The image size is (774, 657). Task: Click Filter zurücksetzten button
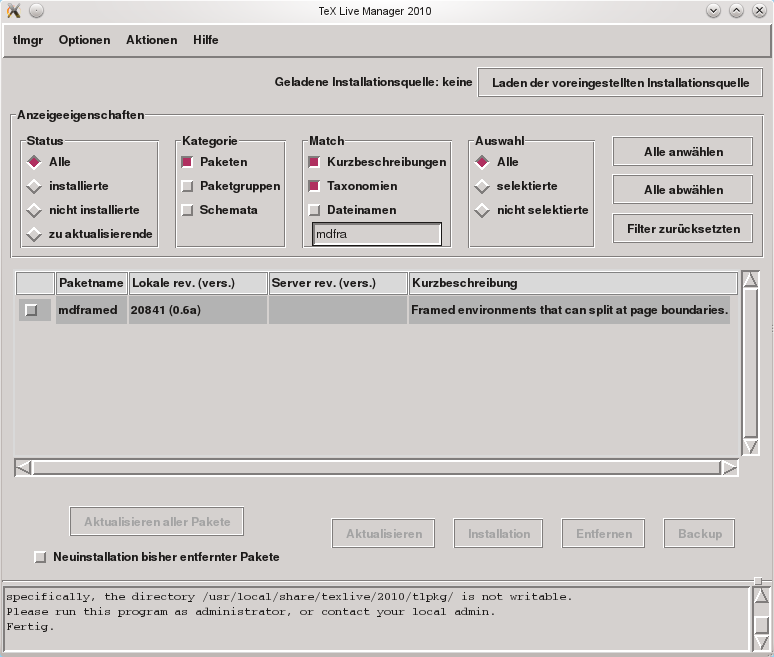683,229
